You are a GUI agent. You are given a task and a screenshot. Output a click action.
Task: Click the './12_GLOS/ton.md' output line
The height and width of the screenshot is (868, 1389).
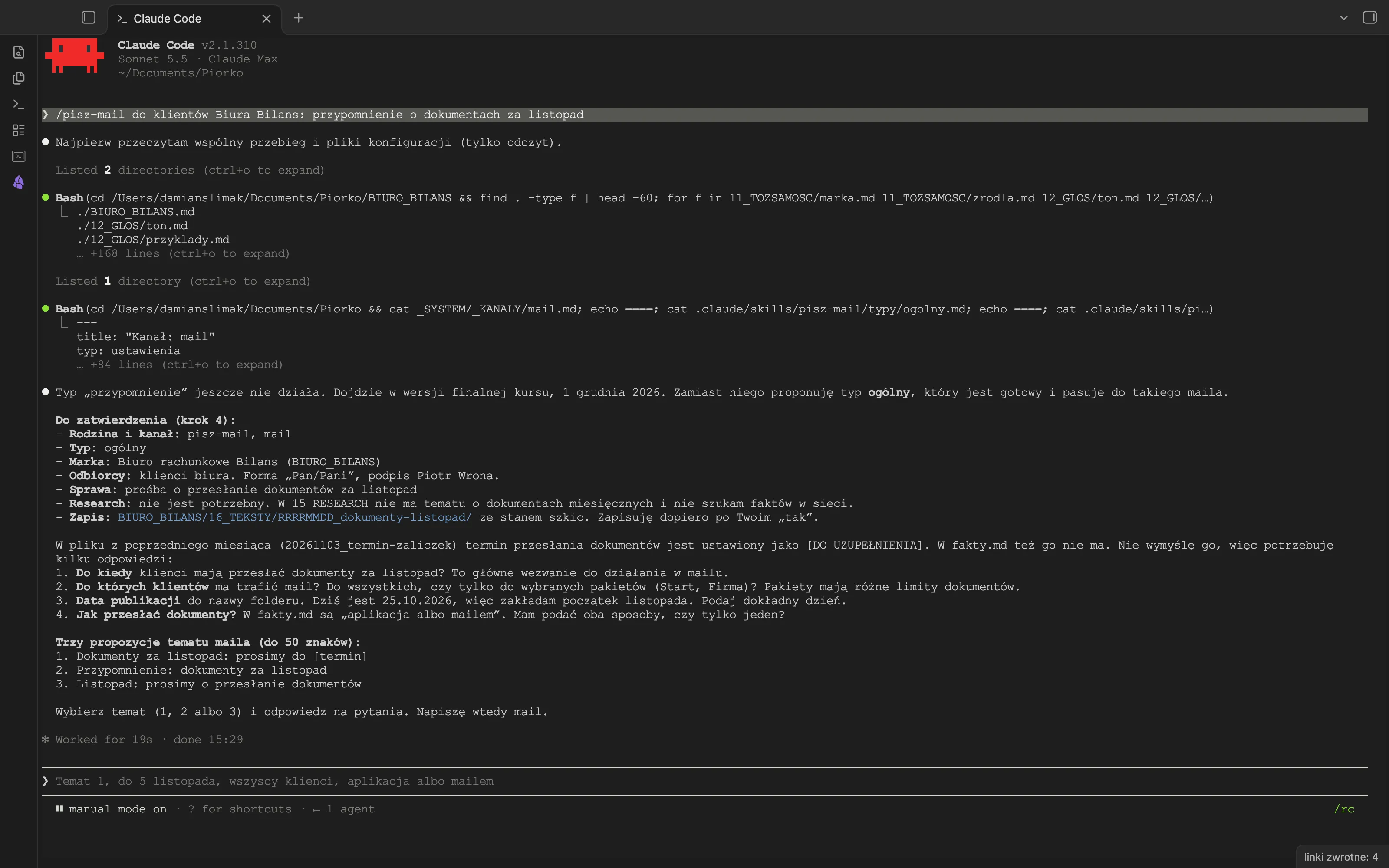click(132, 226)
